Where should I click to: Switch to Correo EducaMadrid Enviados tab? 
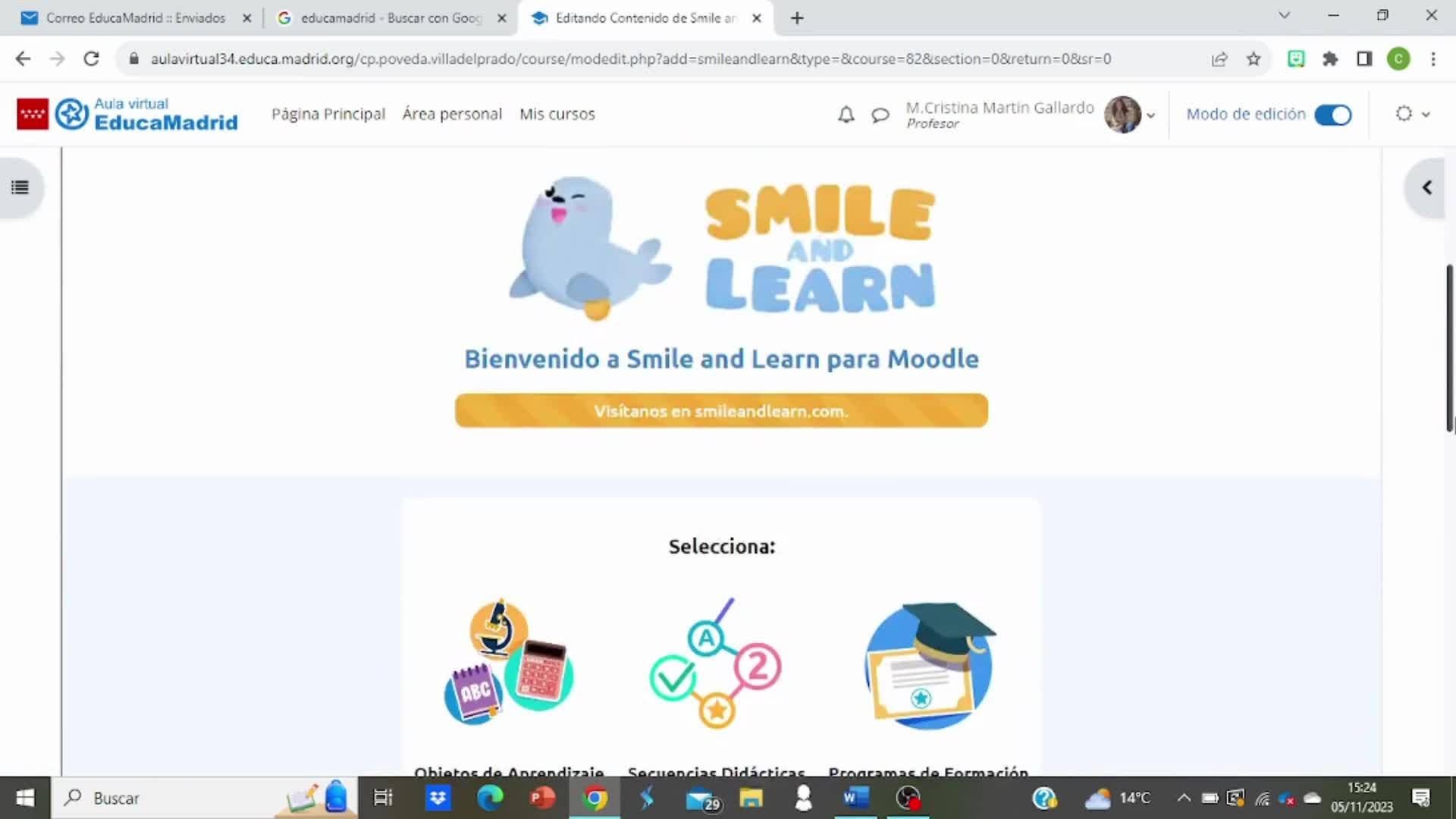(135, 17)
